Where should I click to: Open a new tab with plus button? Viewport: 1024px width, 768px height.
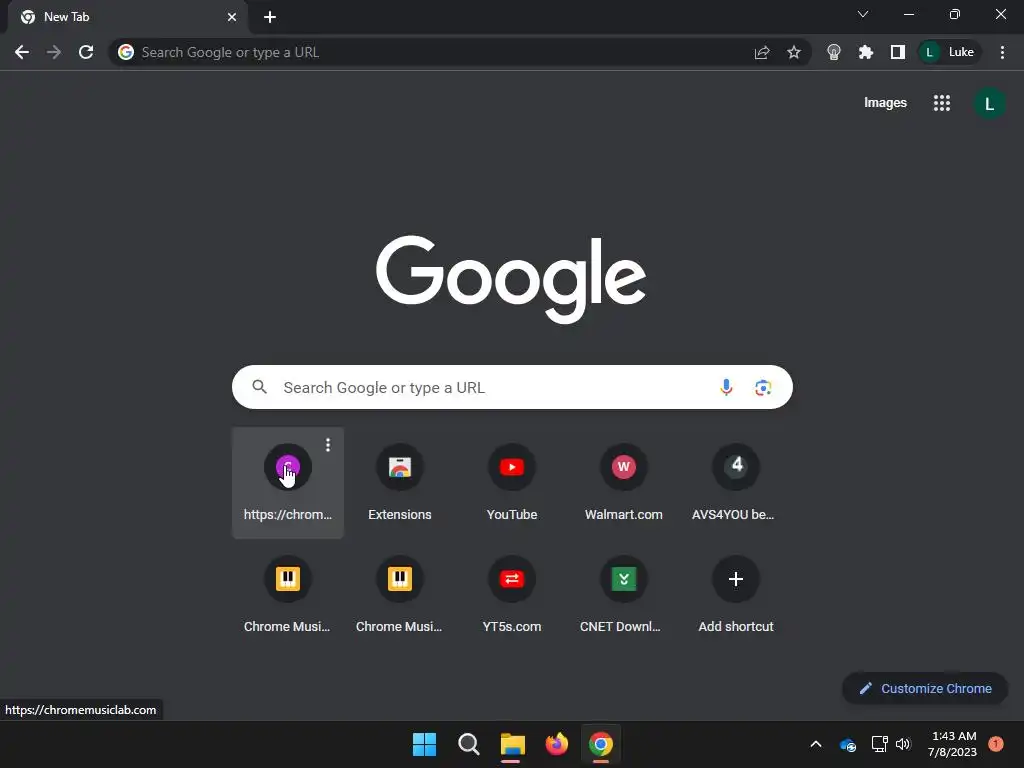270,17
